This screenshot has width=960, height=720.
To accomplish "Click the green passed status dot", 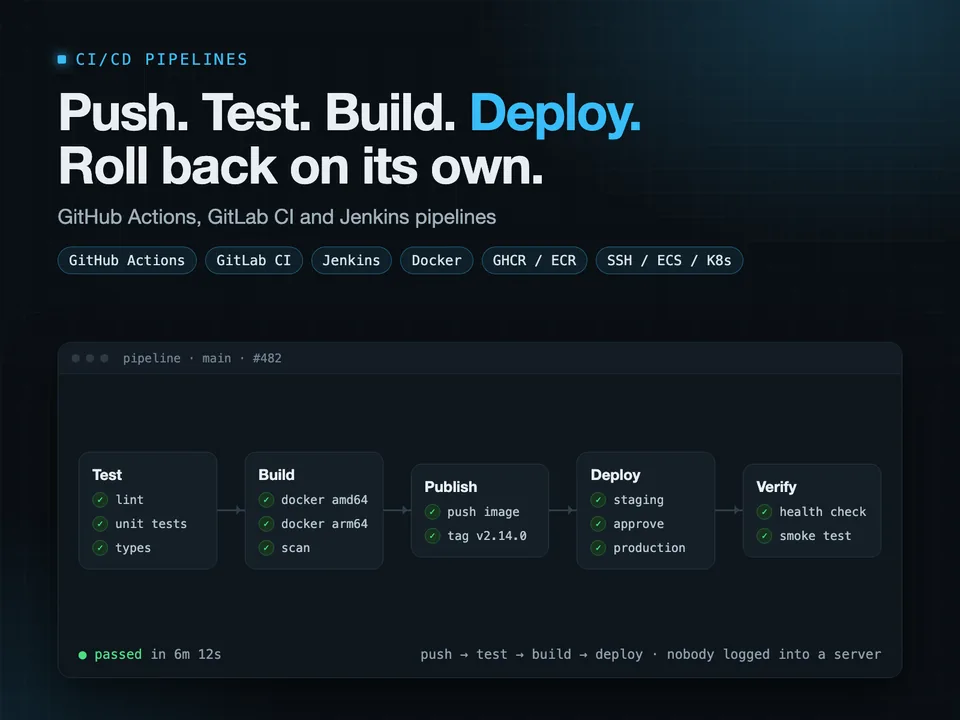I will click(83, 655).
